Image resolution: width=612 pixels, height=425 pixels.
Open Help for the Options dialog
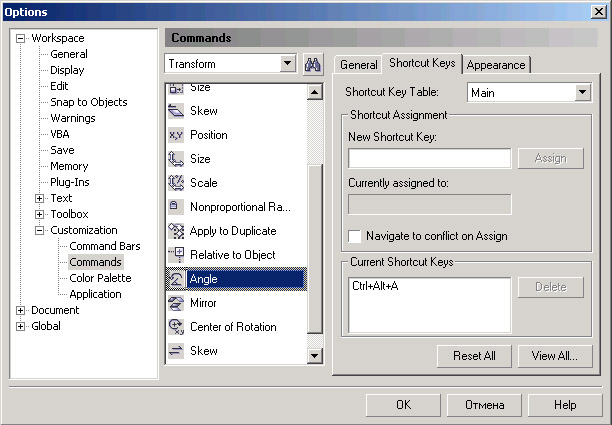click(x=565, y=405)
